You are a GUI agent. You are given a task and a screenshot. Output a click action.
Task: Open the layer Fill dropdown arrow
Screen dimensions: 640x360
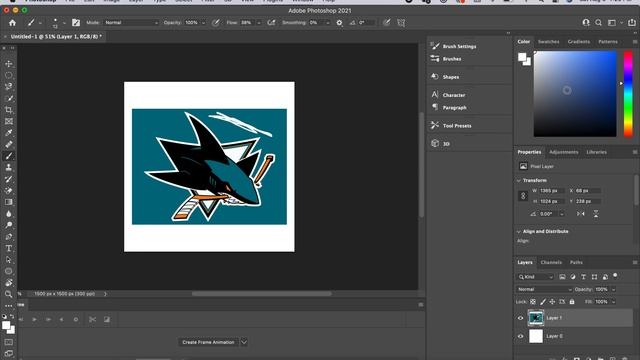(x=613, y=302)
